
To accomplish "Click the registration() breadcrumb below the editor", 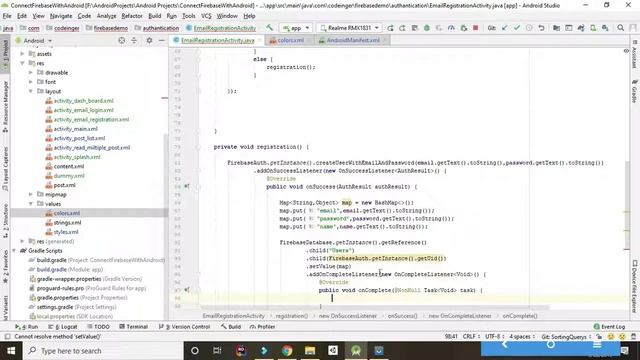I will tap(291, 316).
